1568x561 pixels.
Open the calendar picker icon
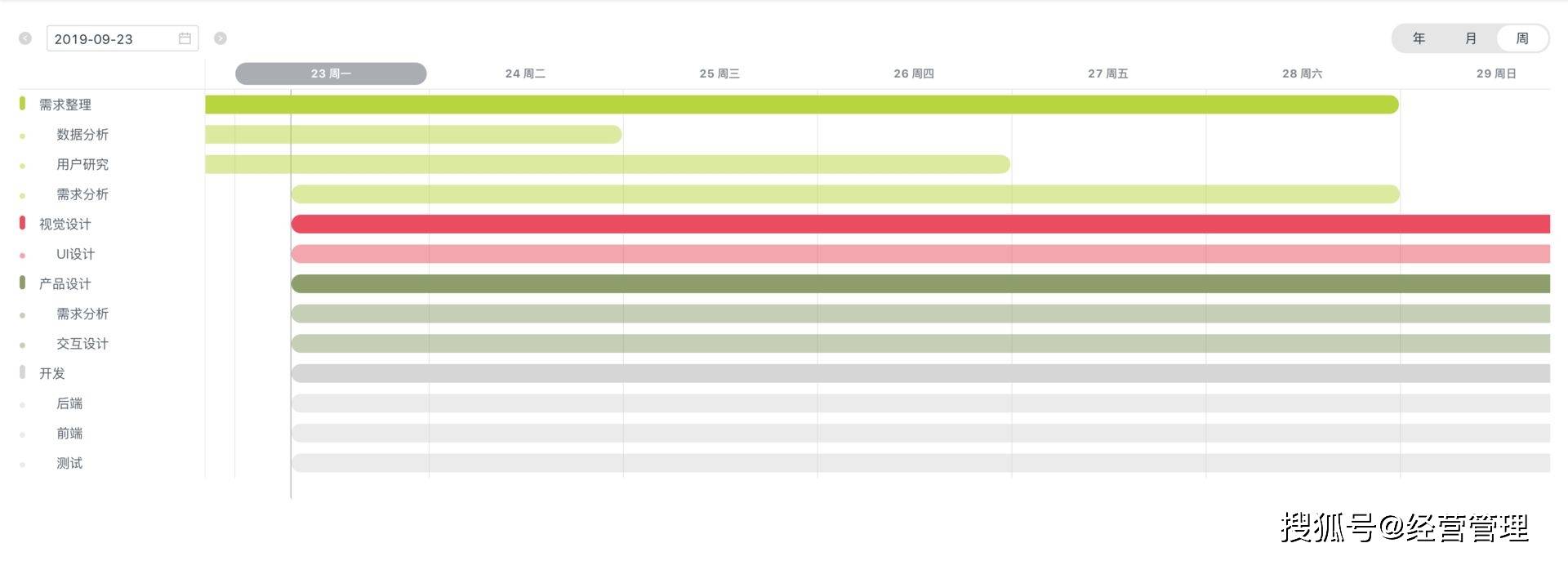[185, 38]
